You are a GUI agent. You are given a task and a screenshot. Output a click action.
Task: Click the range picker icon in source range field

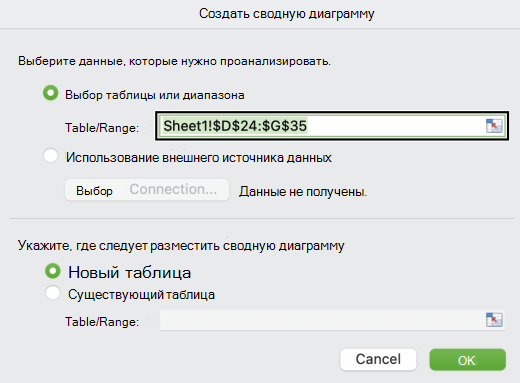(x=494, y=126)
